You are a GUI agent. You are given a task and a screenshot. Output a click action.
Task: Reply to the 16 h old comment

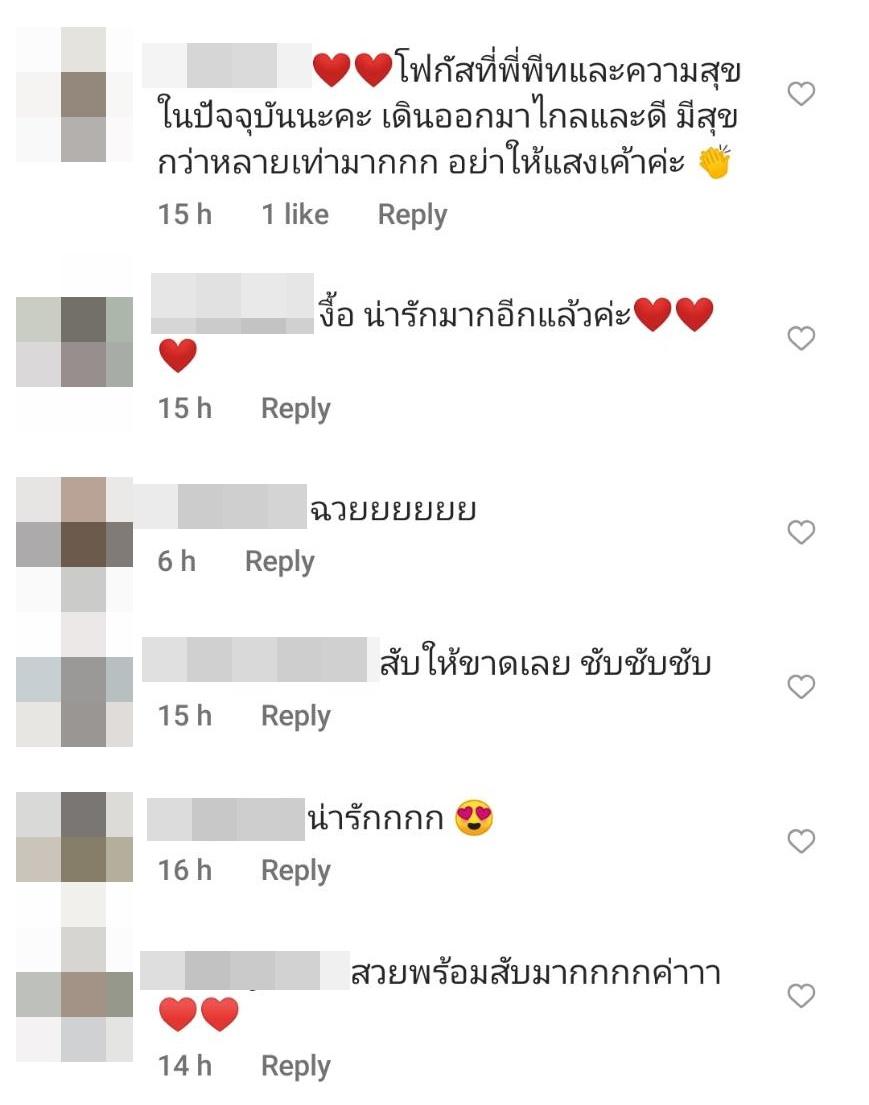tap(295, 870)
